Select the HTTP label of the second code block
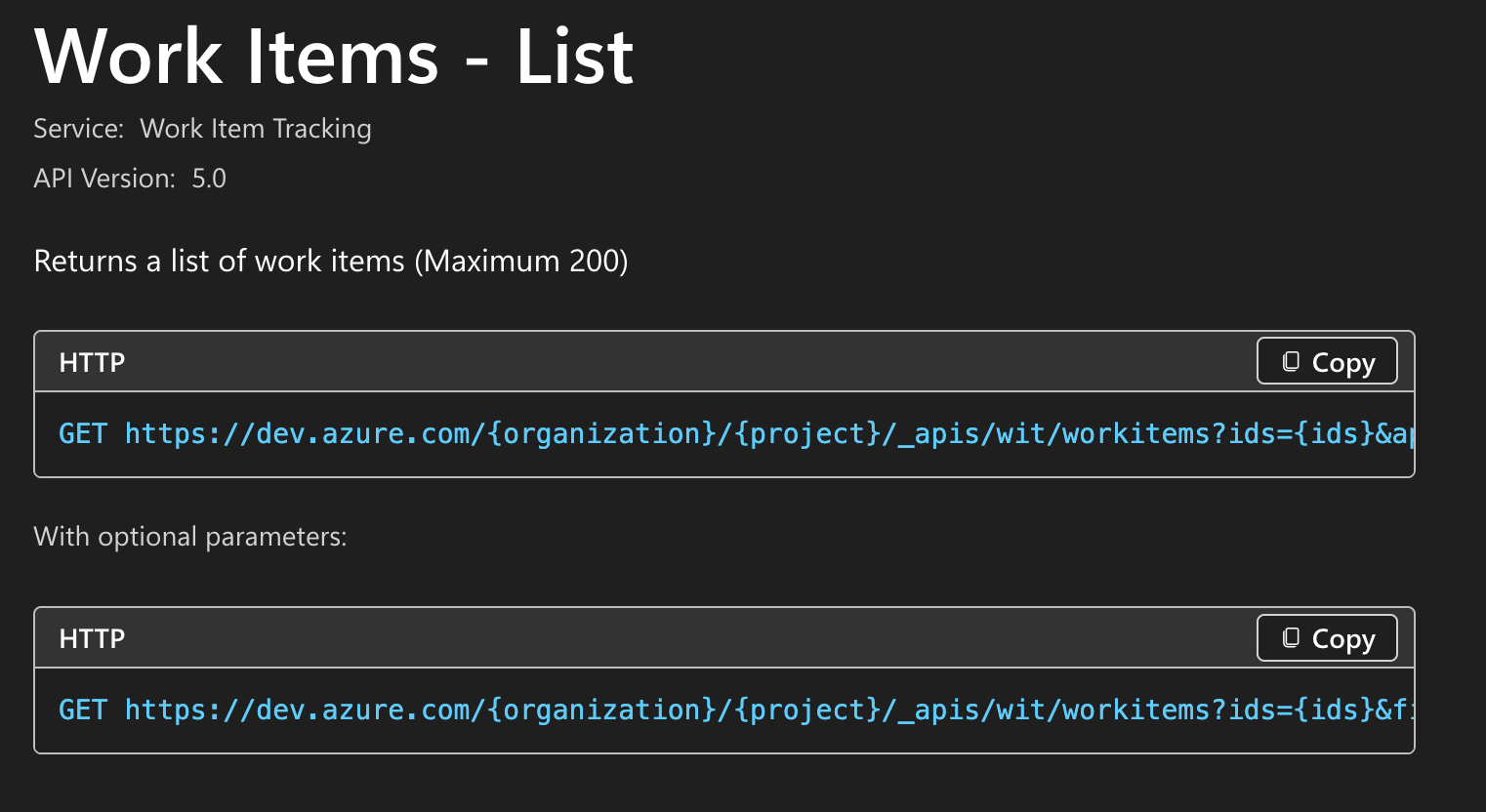Viewport: 1486px width, 812px height. click(92, 639)
